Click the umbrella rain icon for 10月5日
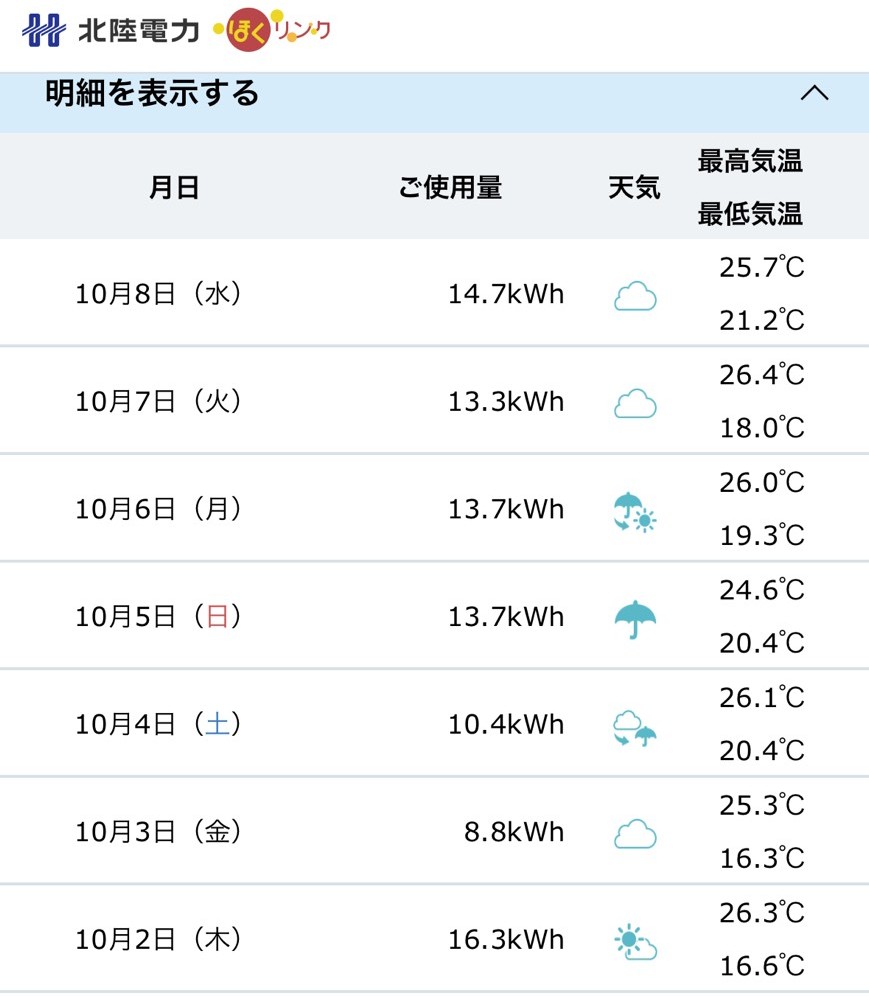This screenshot has height=997, width=869. point(635,618)
